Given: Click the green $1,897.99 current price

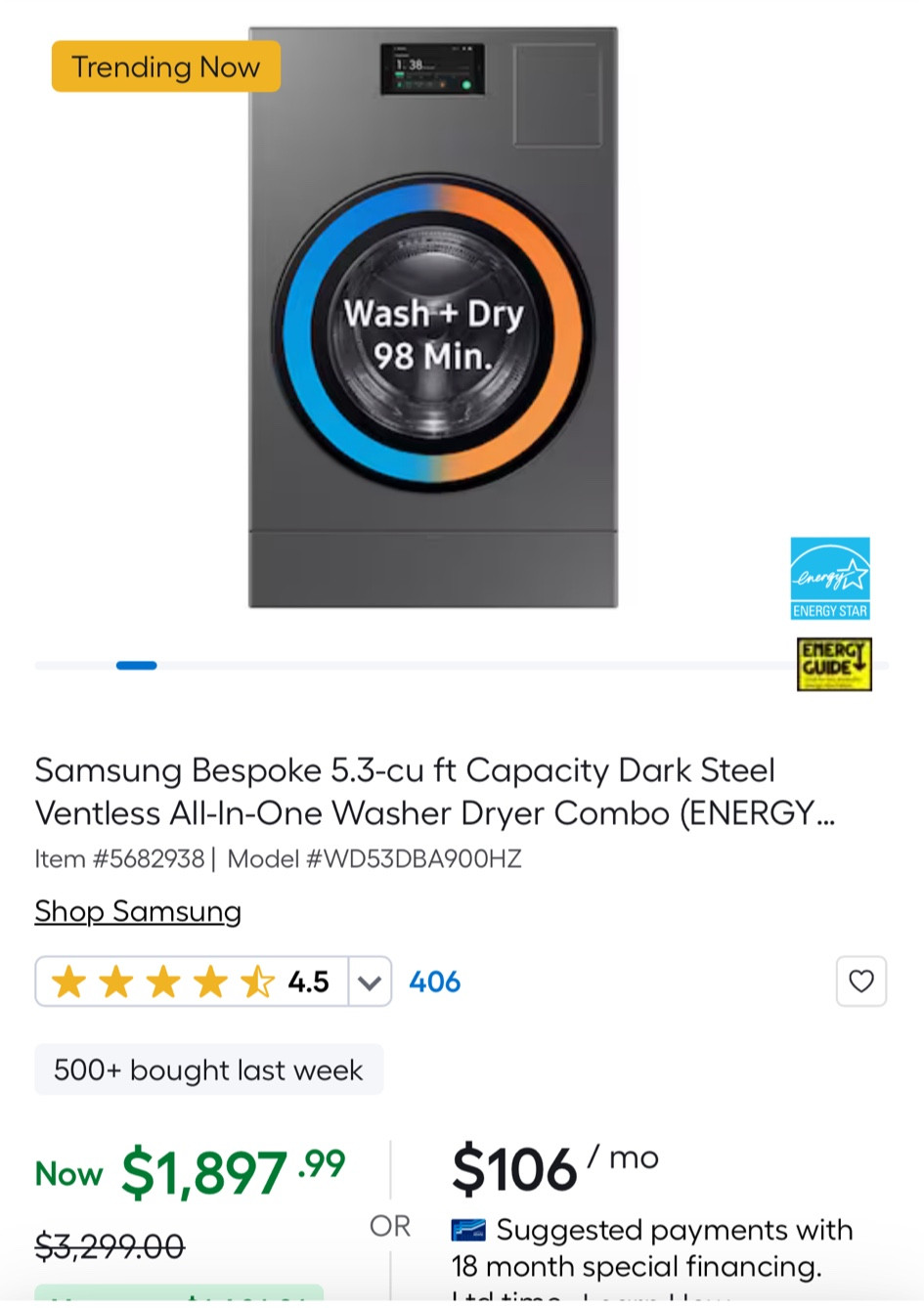Looking at the screenshot, I should click(233, 1170).
